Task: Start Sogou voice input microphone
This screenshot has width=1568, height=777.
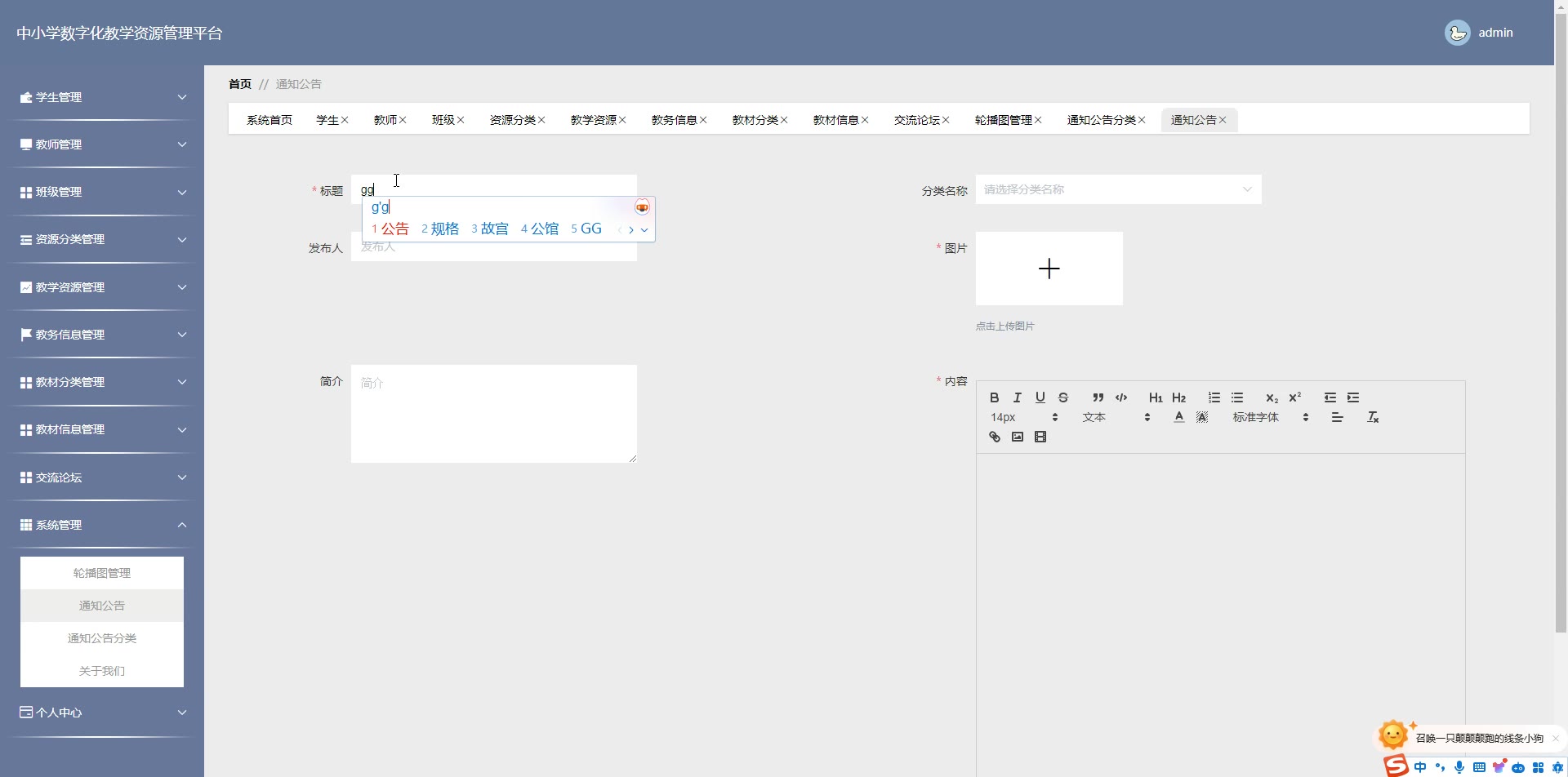Action: pos(1459,767)
